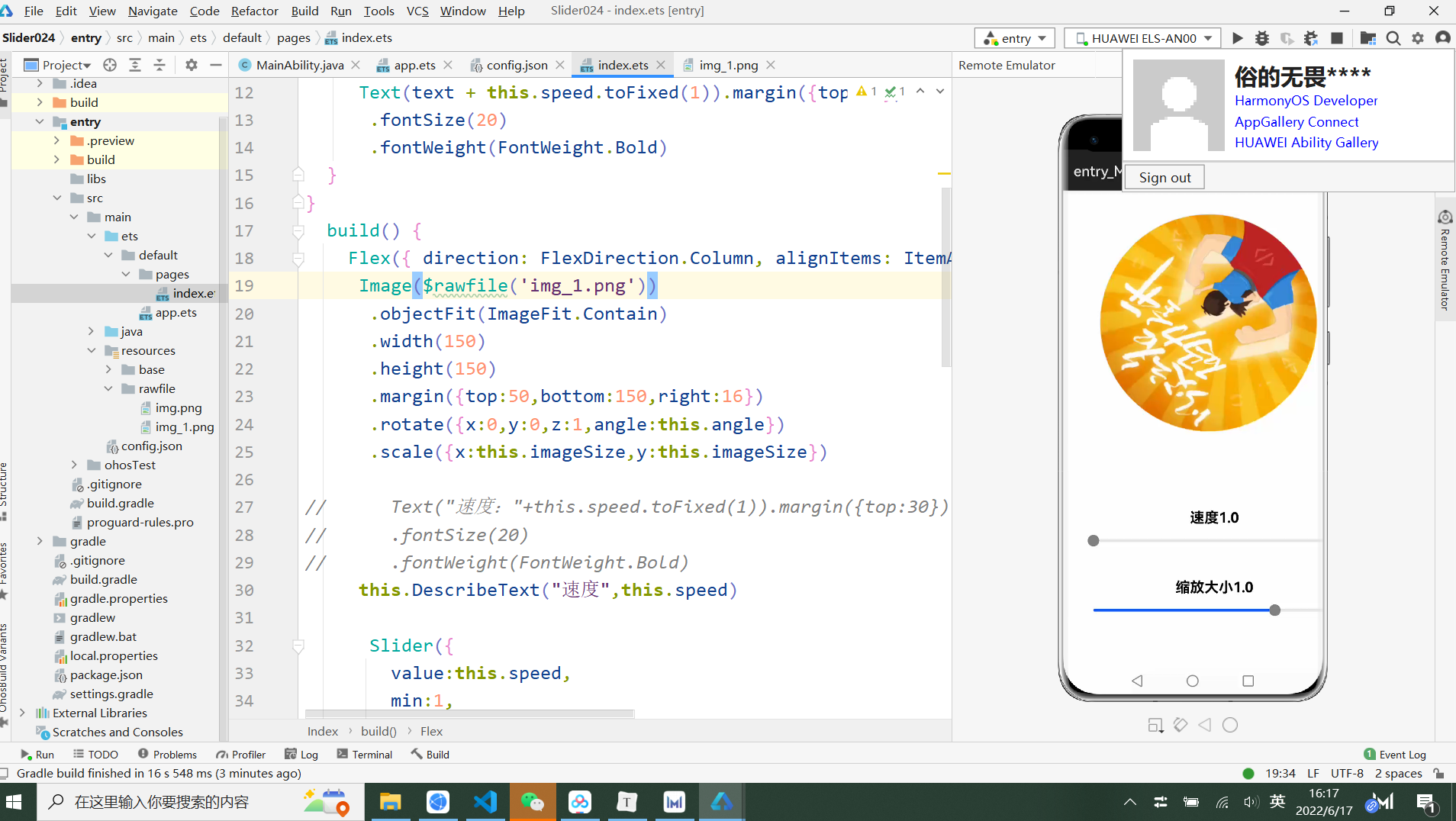Open the HUAWEI ELS-AN00 device dropdown

click(1143, 38)
